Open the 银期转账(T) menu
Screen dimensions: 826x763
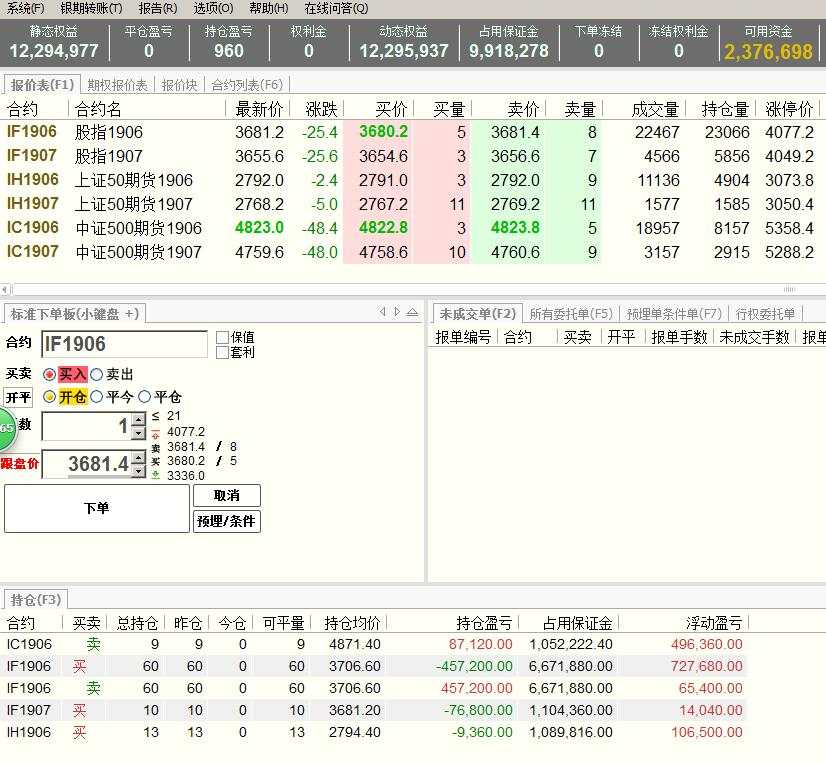[91, 8]
